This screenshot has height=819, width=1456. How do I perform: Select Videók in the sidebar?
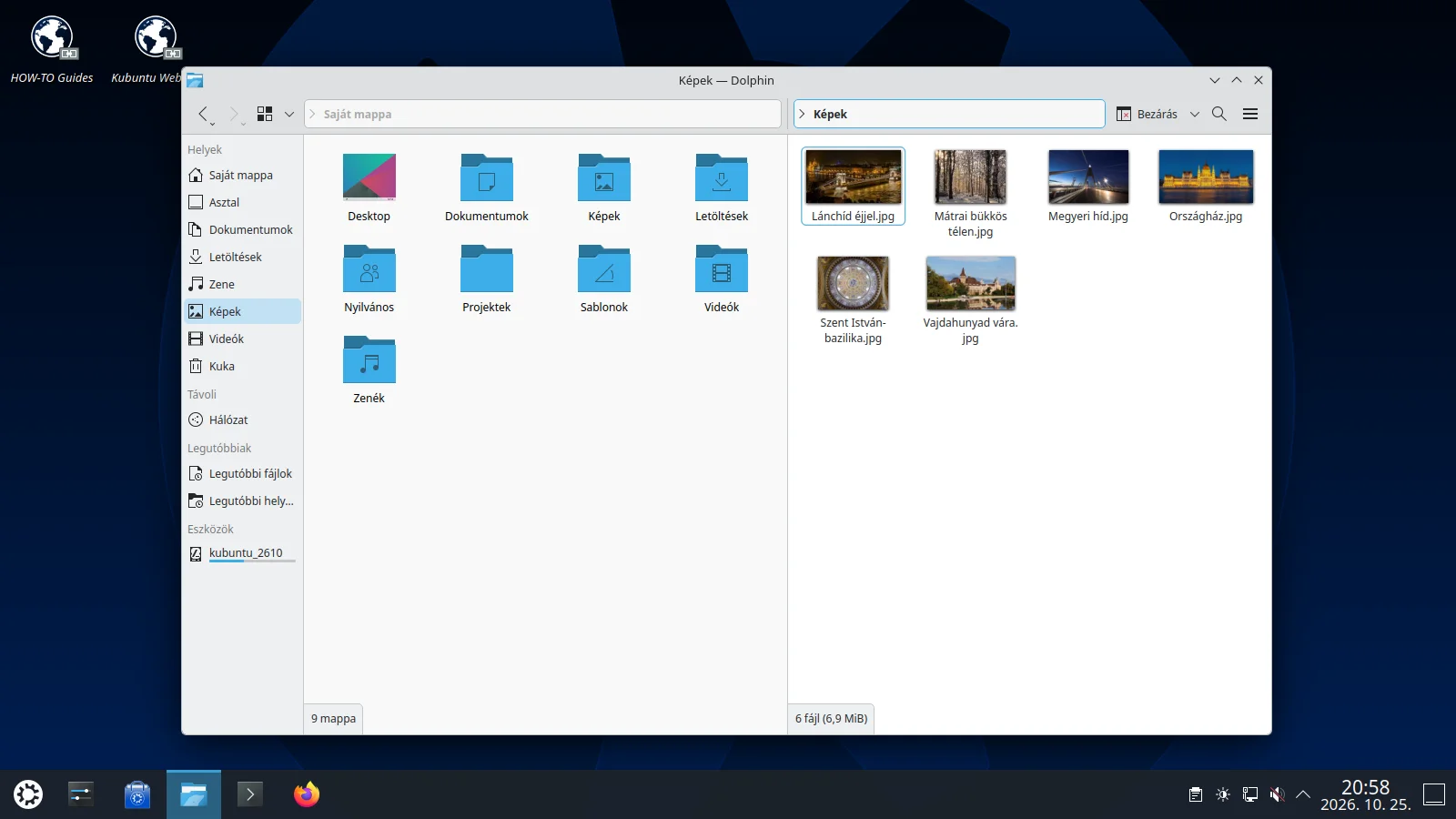[x=242, y=339]
